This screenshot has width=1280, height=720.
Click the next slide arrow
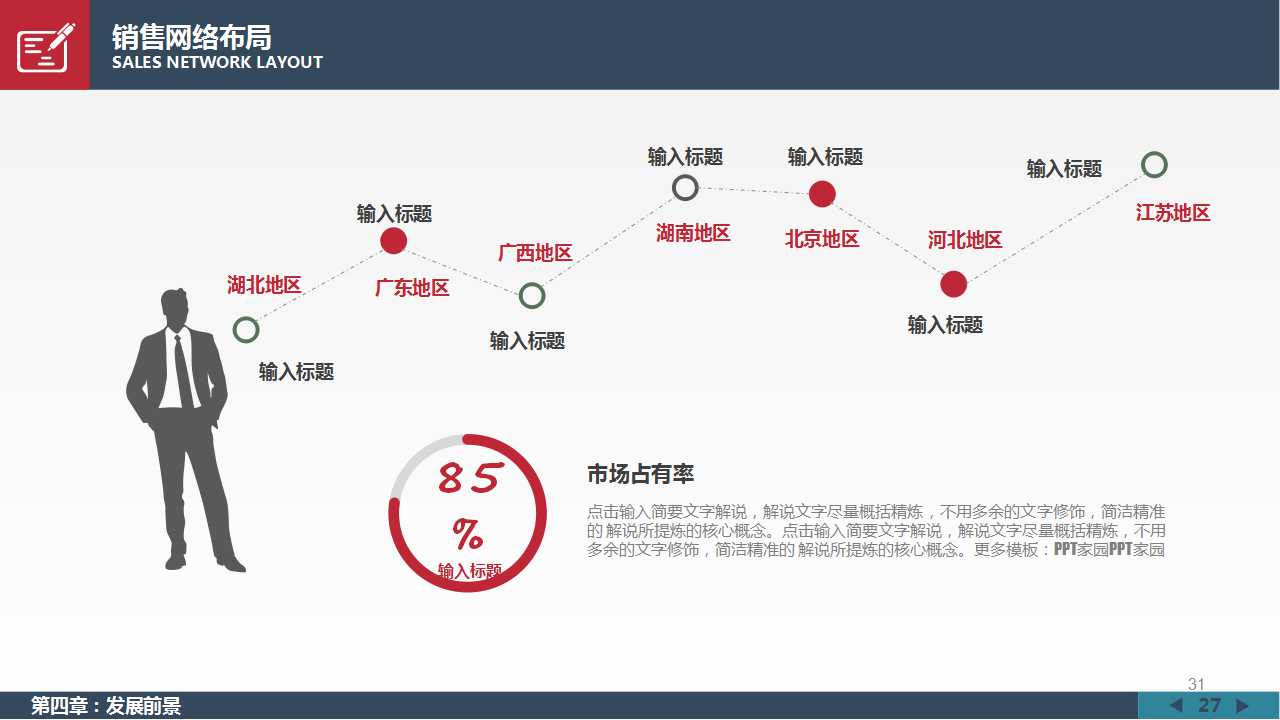click(x=1243, y=706)
